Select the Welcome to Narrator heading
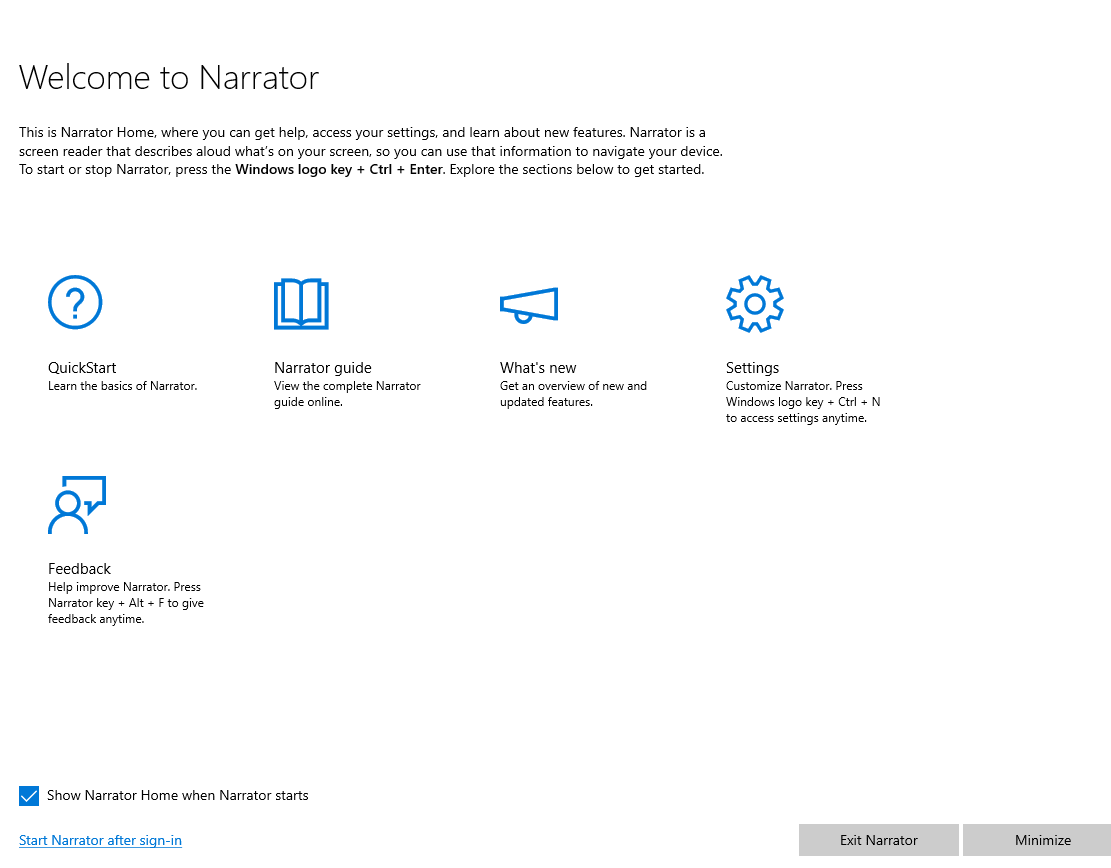 click(169, 77)
